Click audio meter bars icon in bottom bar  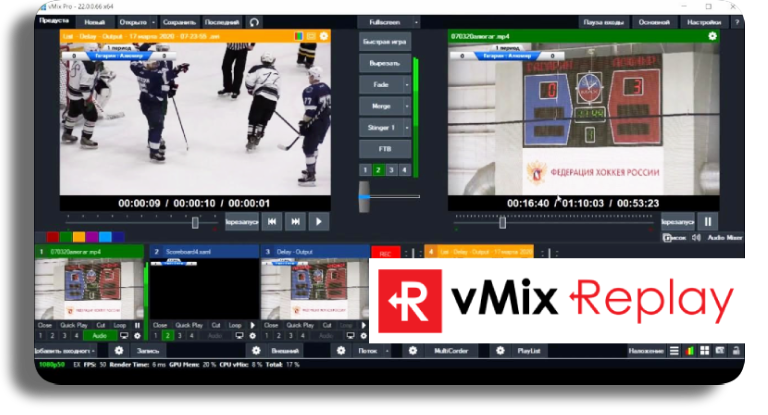coord(690,351)
